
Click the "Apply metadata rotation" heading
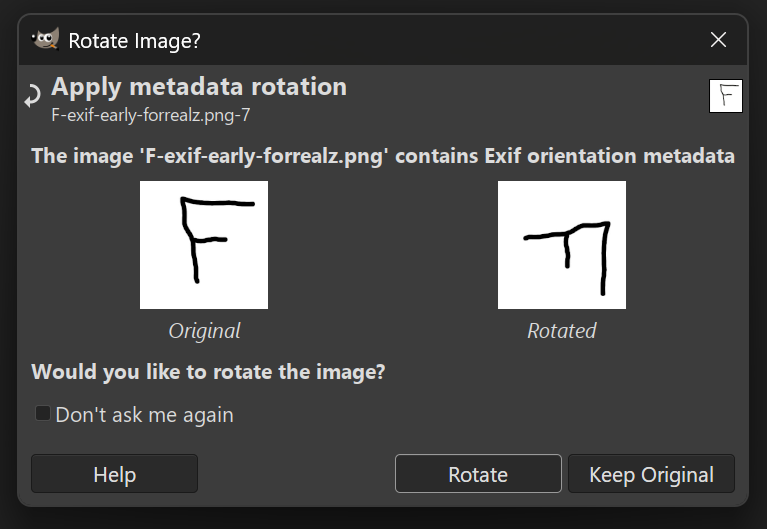tap(199, 87)
